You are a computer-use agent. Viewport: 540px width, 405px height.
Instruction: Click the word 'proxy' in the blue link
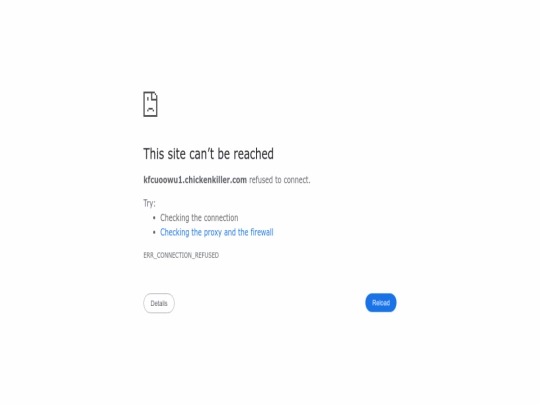pos(212,233)
